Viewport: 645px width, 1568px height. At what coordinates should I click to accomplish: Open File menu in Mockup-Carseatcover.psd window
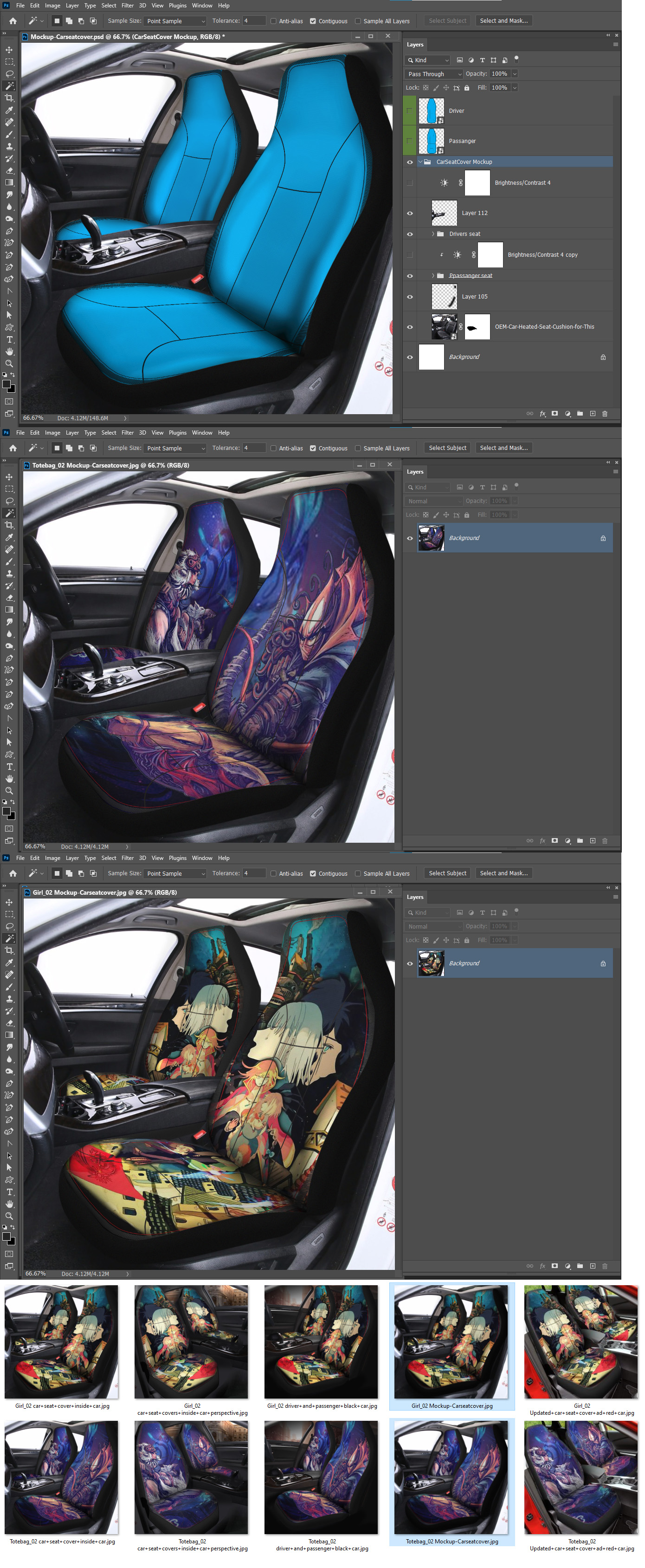click(x=20, y=6)
